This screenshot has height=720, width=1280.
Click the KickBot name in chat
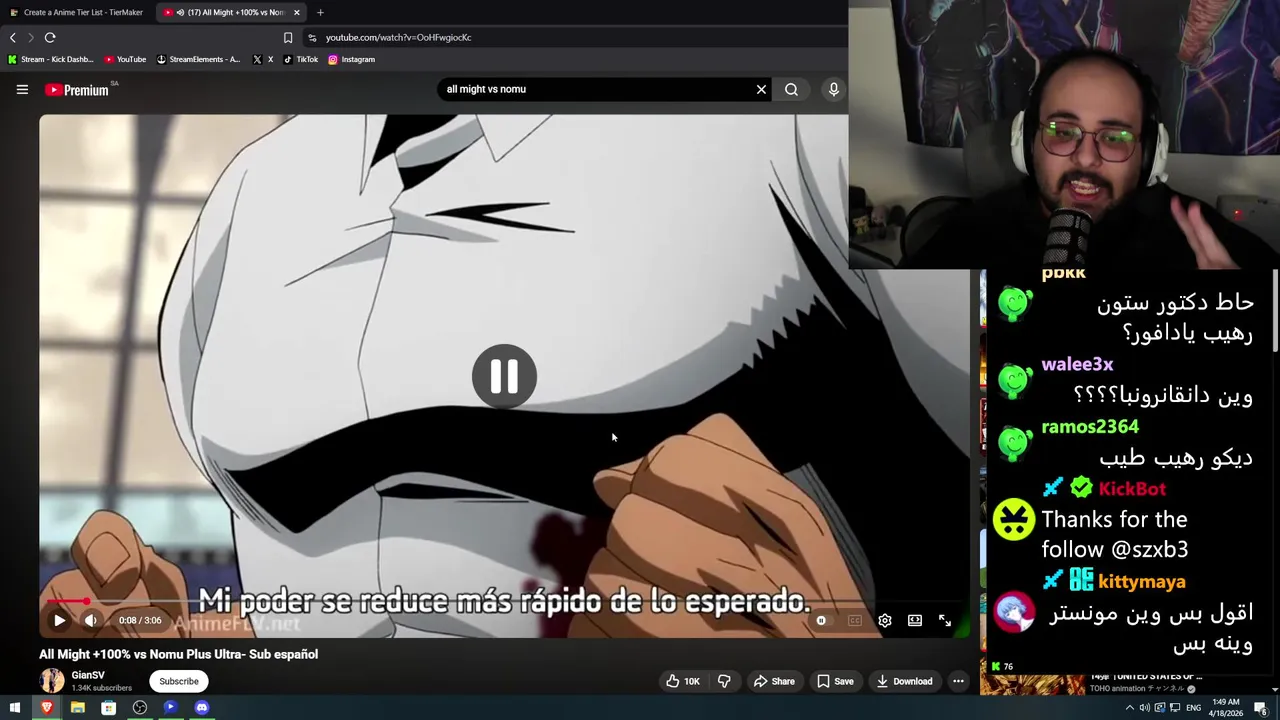click(1132, 489)
